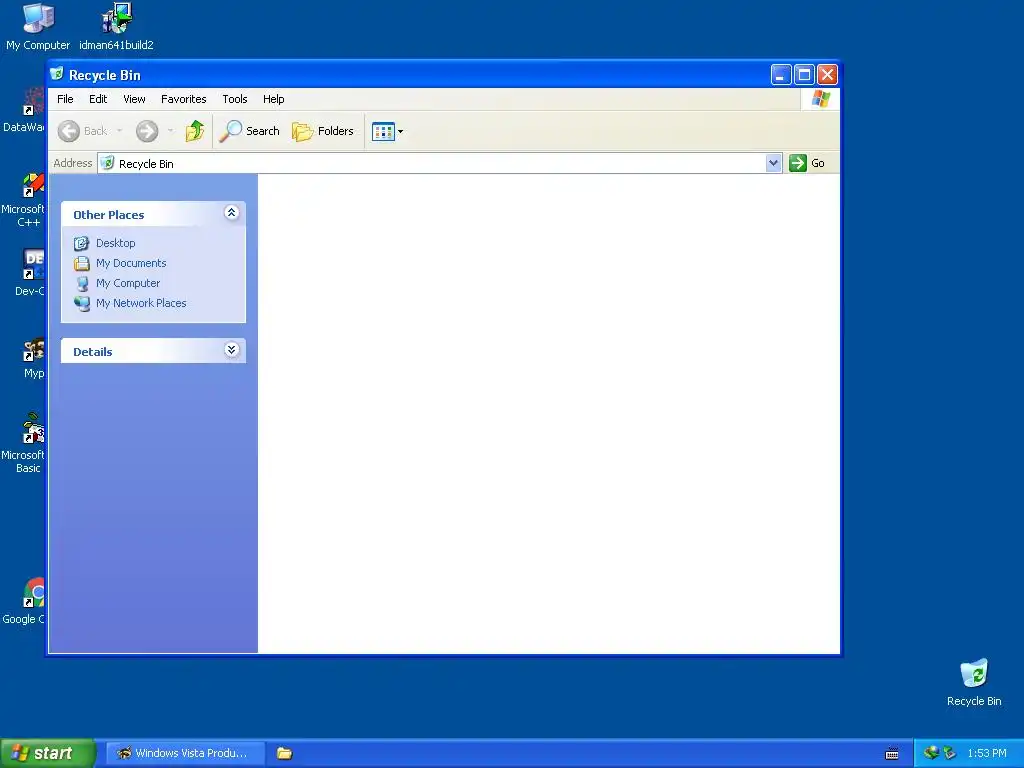Minimize the Recycle Bin window

tap(780, 75)
